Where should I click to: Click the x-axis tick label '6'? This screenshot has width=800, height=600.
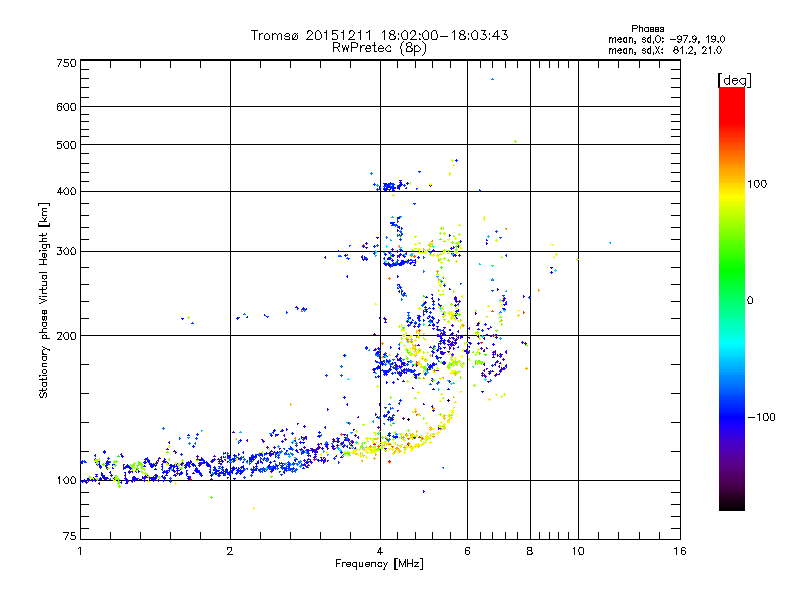467,551
